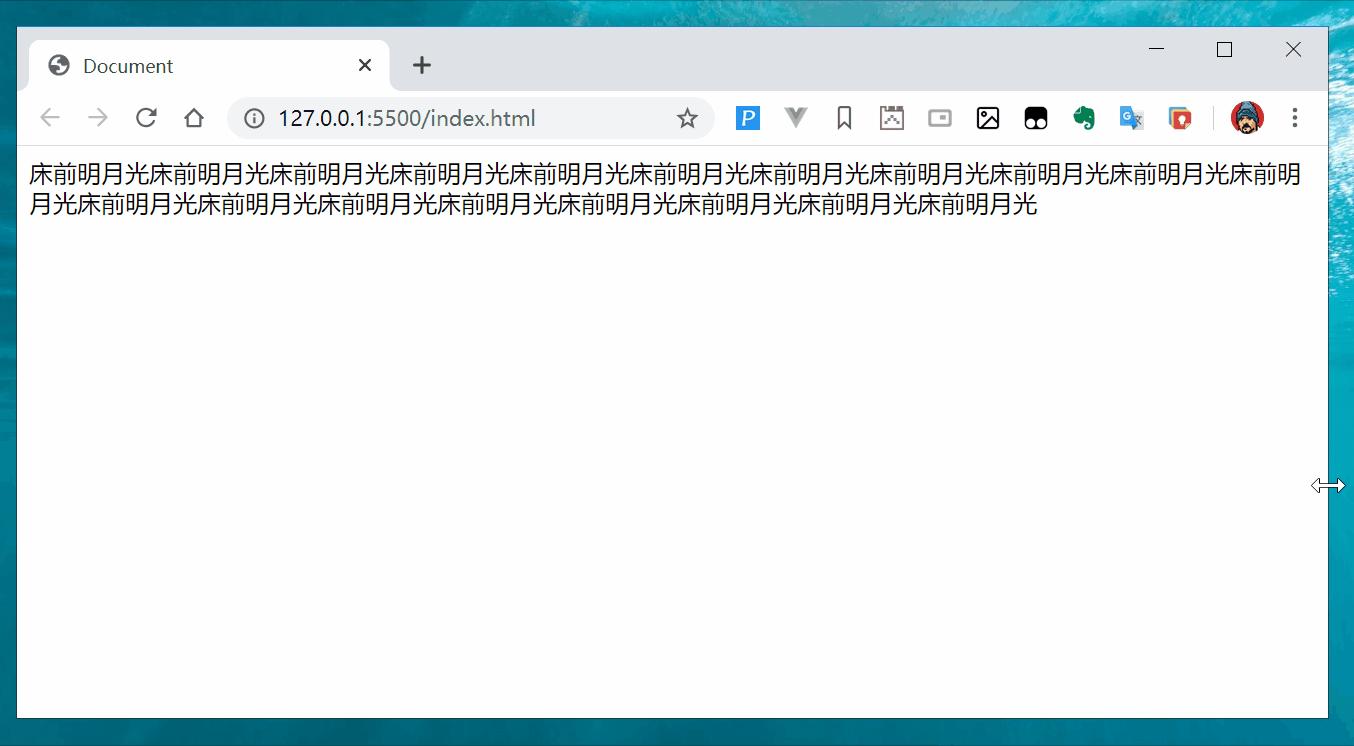Click the bookmark-flag extension icon
This screenshot has width=1354, height=746.
coord(843,117)
